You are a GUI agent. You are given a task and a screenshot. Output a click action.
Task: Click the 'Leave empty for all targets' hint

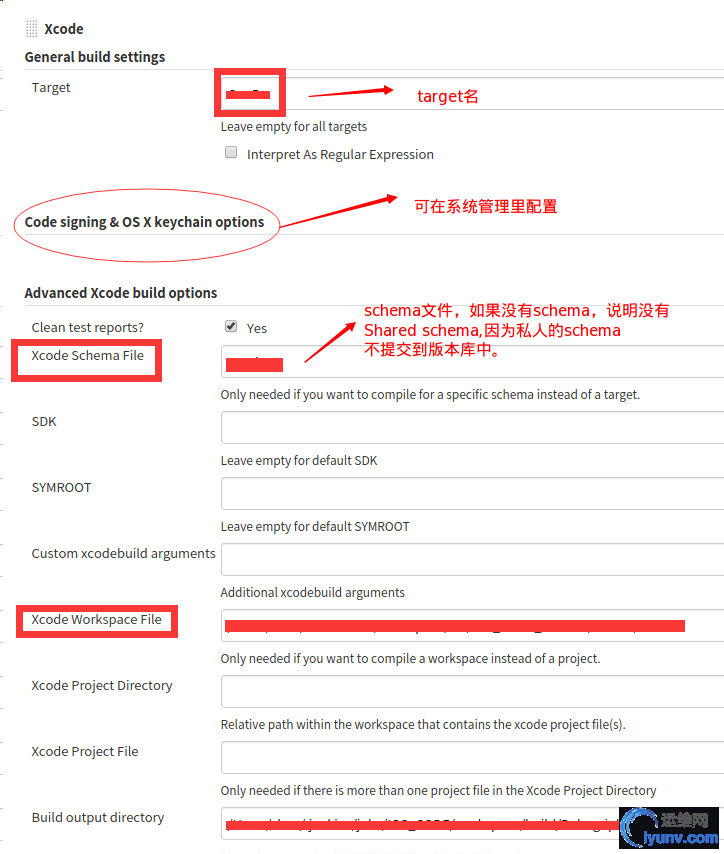pyautogui.click(x=294, y=127)
